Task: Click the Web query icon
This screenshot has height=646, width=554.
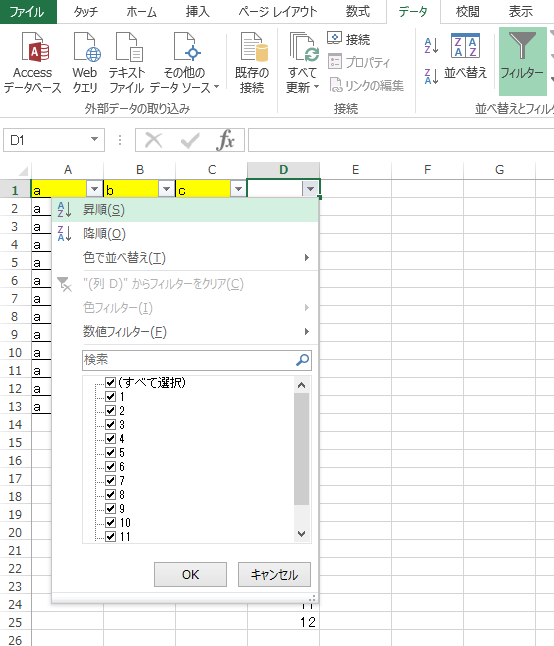Action: (x=85, y=63)
